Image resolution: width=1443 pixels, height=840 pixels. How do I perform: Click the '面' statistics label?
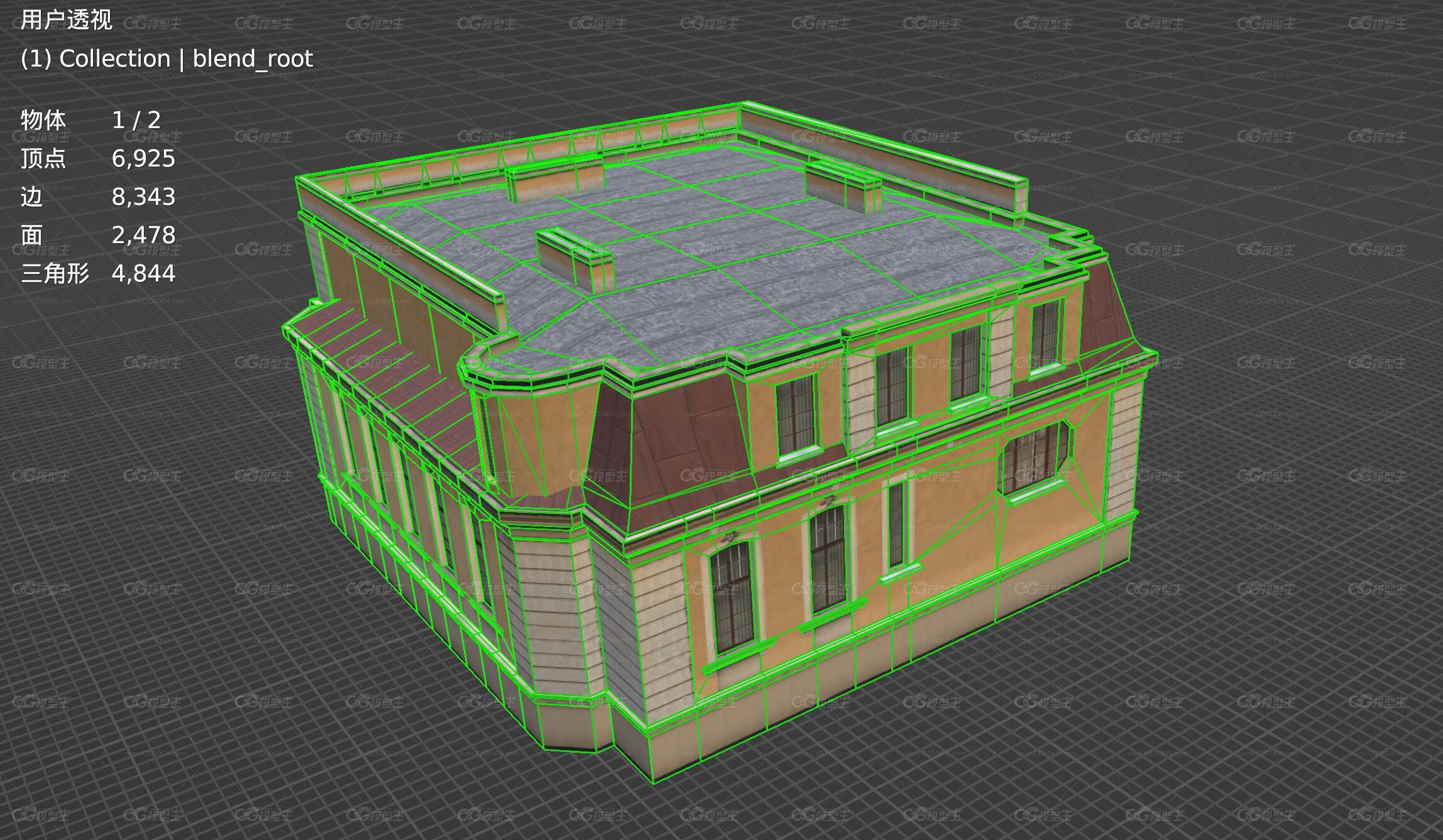32,235
